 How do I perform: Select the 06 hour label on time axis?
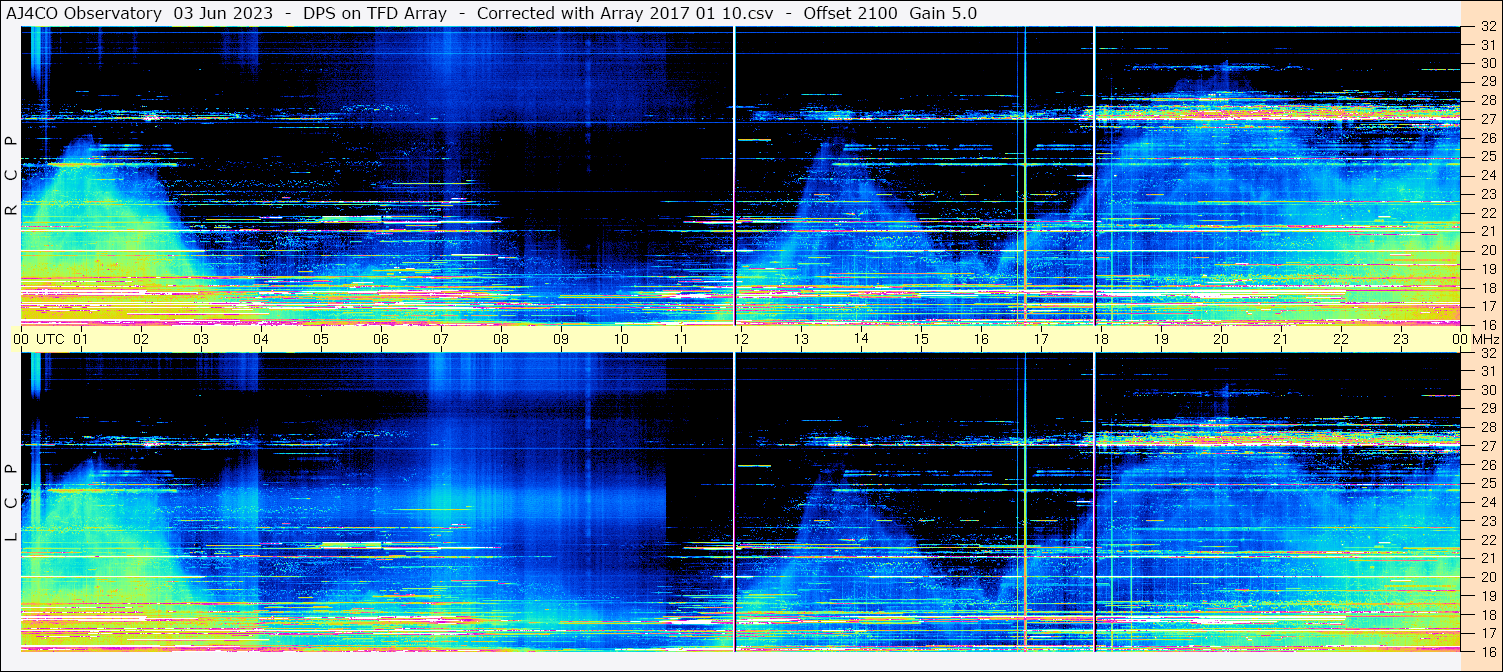click(381, 339)
